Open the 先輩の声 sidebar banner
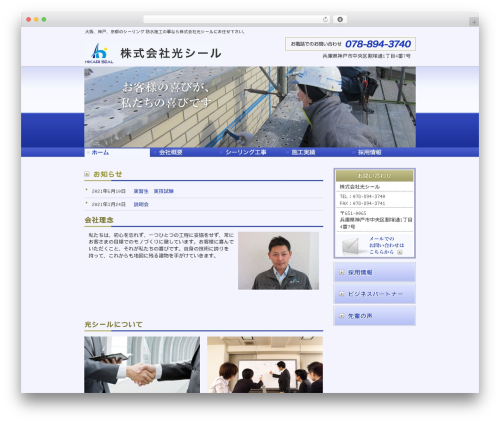The height and width of the screenshot is (423, 500). pyautogui.click(x=374, y=316)
